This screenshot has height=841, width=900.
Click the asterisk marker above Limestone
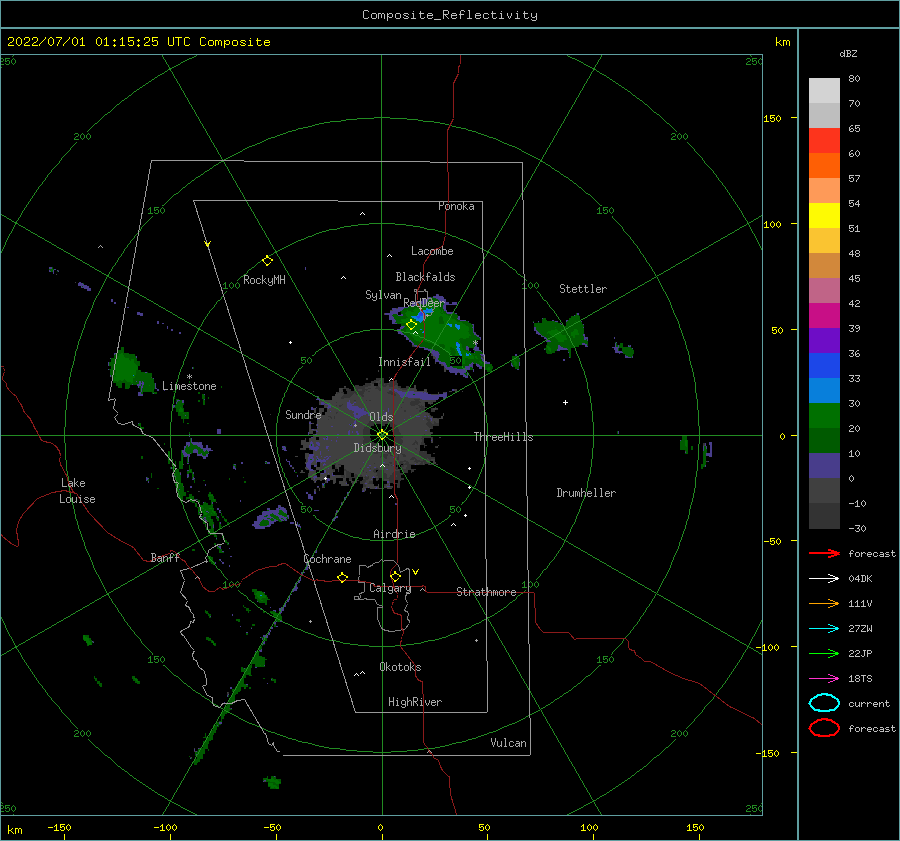click(x=189, y=377)
